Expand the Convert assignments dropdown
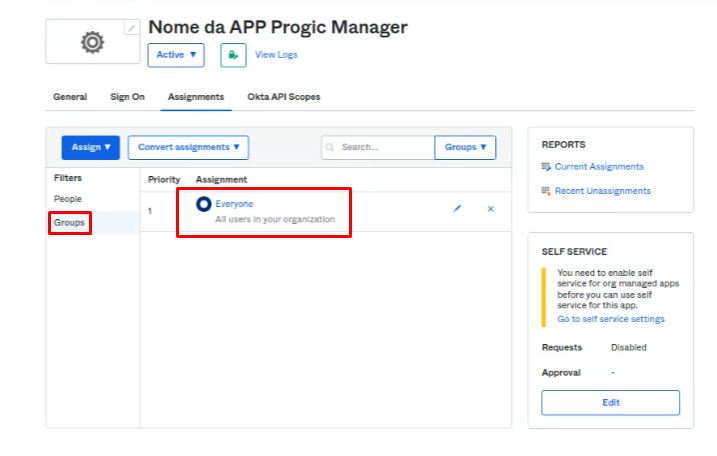This screenshot has height=456, width=717. pyautogui.click(x=188, y=147)
